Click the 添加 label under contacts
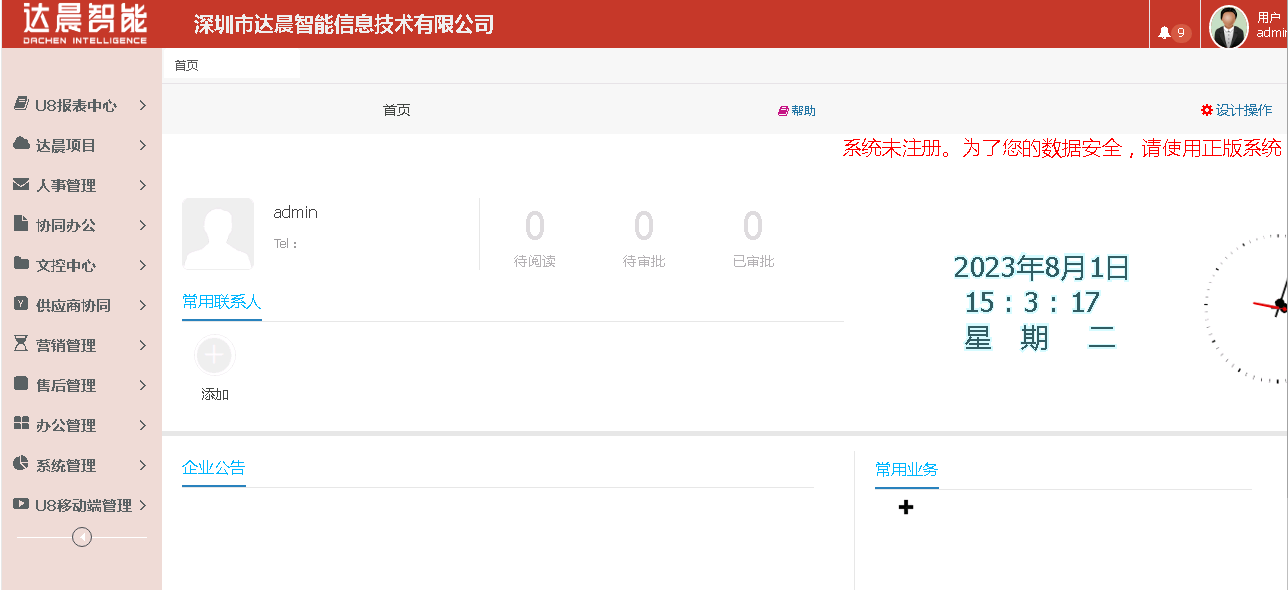This screenshot has height=590, width=1288. [x=215, y=394]
